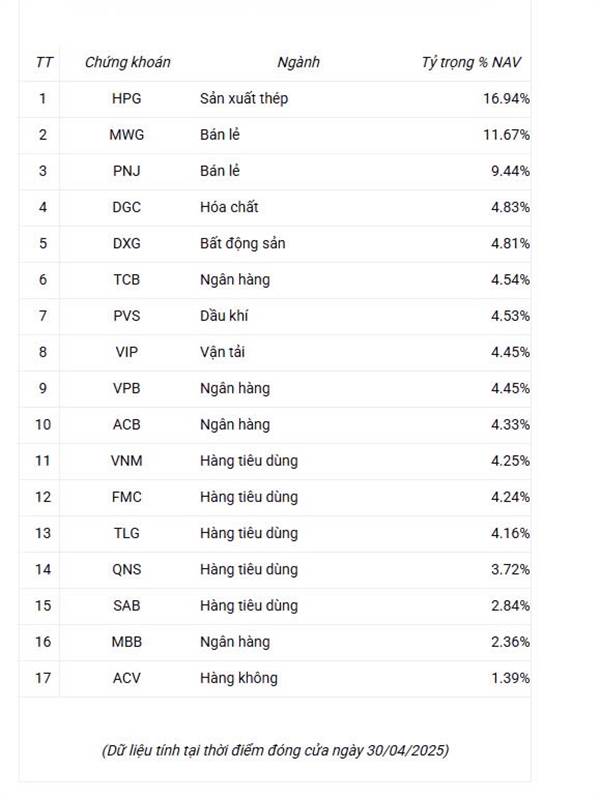
Task: Select Bất động sản in DXG row
Action: coord(242,244)
